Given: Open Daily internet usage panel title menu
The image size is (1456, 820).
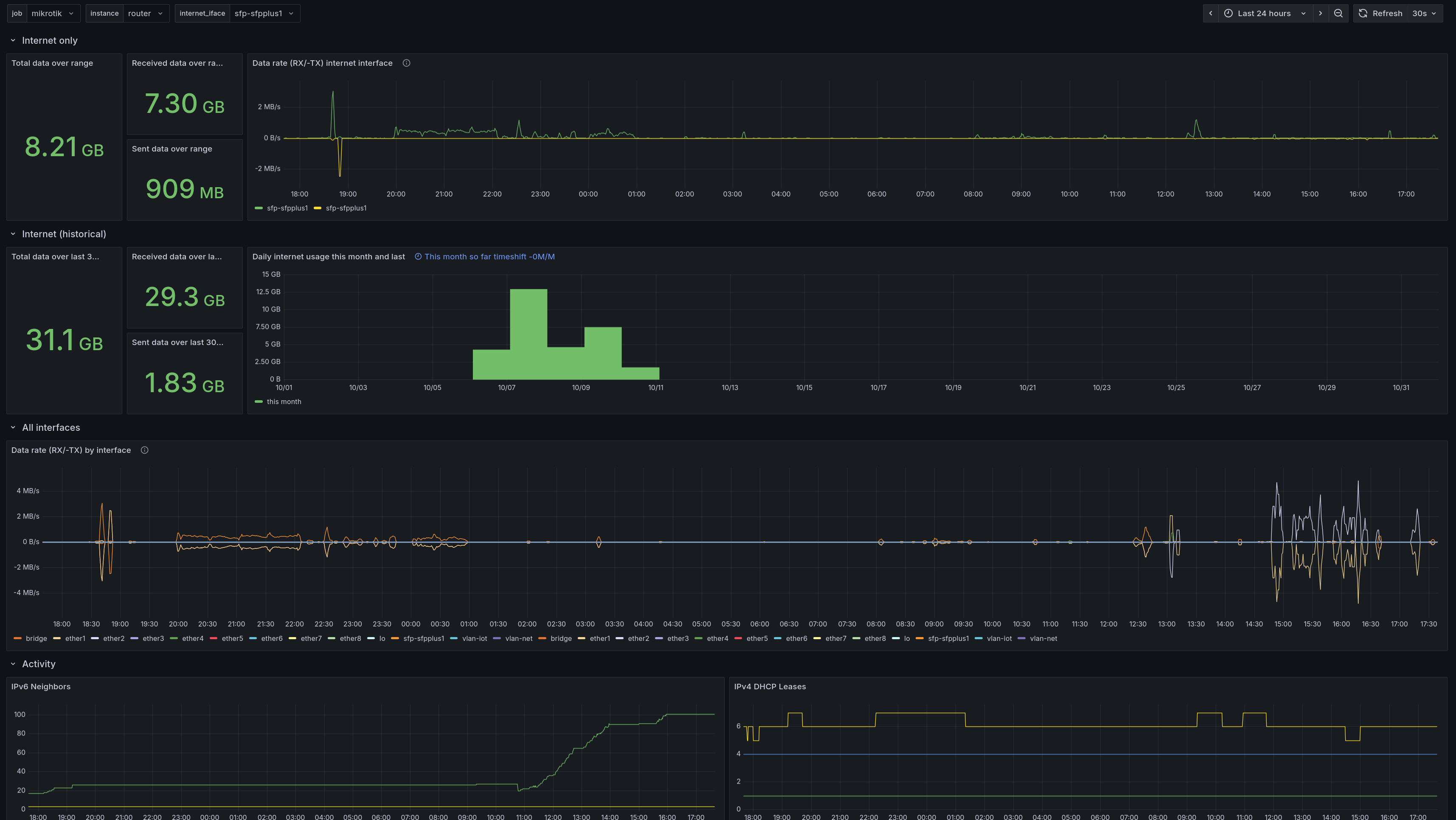Looking at the screenshot, I should click(329, 256).
